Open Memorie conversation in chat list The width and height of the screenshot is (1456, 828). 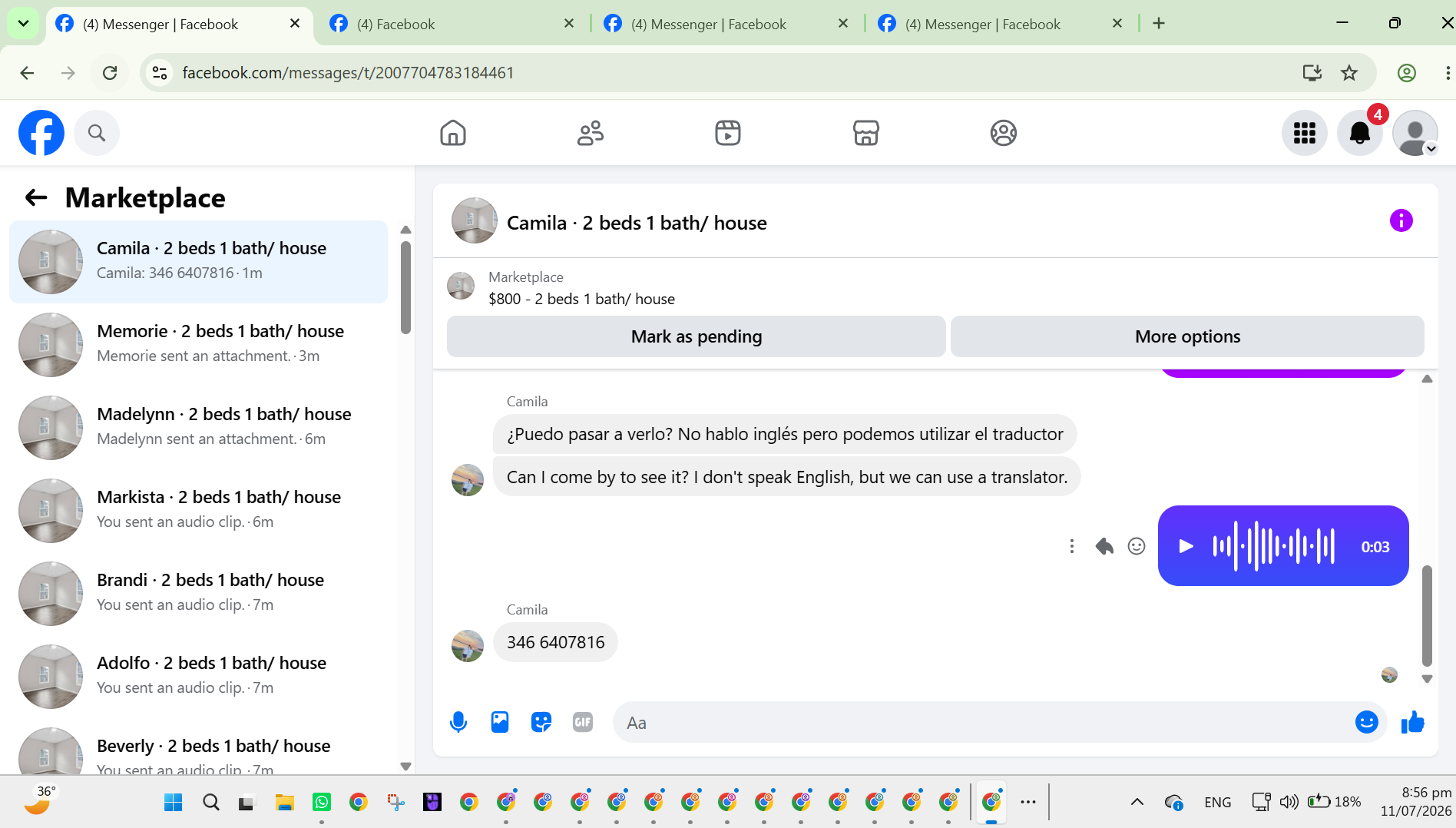pyautogui.click(x=198, y=345)
